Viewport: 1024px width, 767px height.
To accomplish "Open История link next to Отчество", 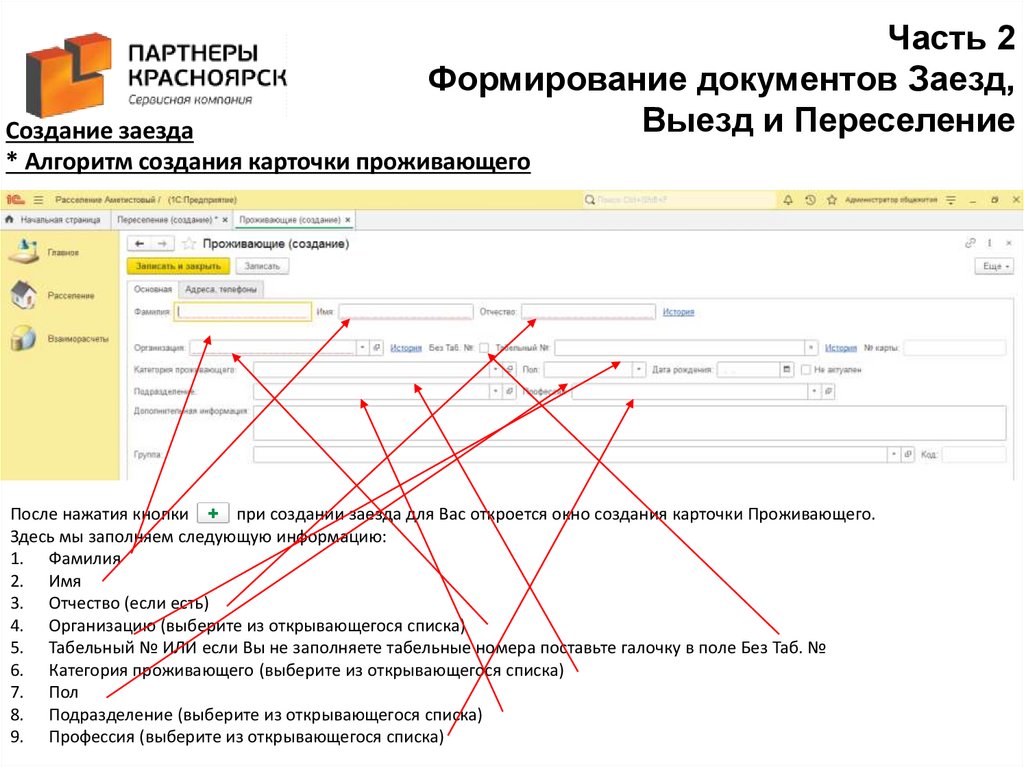I will [679, 312].
